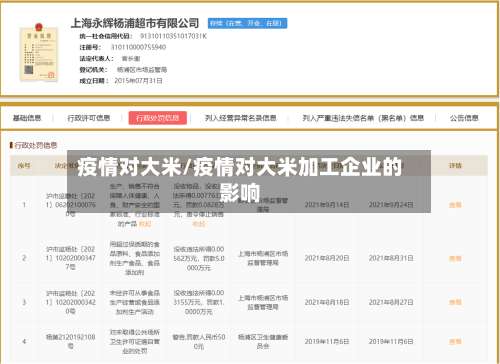Select the red 行政处罚信息 tab
This screenshot has height=364, width=500.
point(158,118)
